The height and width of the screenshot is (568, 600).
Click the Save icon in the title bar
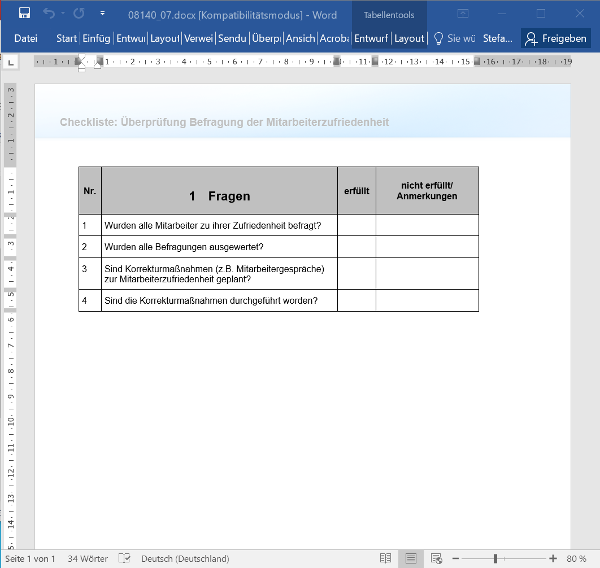[24, 14]
